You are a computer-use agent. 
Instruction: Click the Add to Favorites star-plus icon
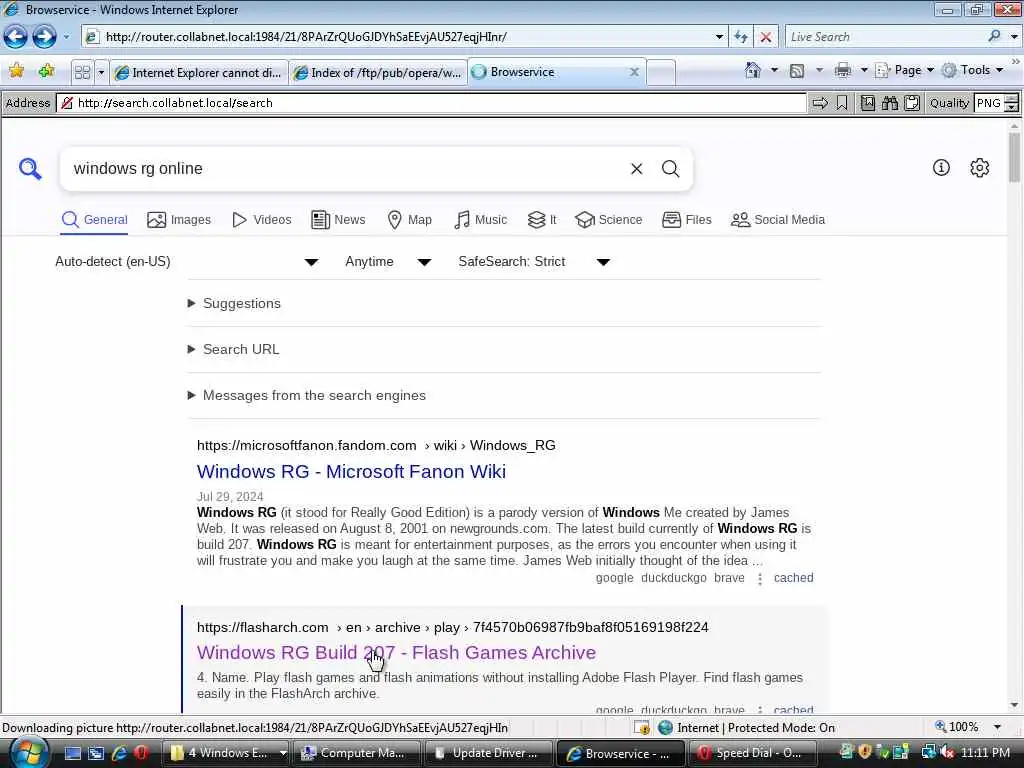(x=46, y=71)
